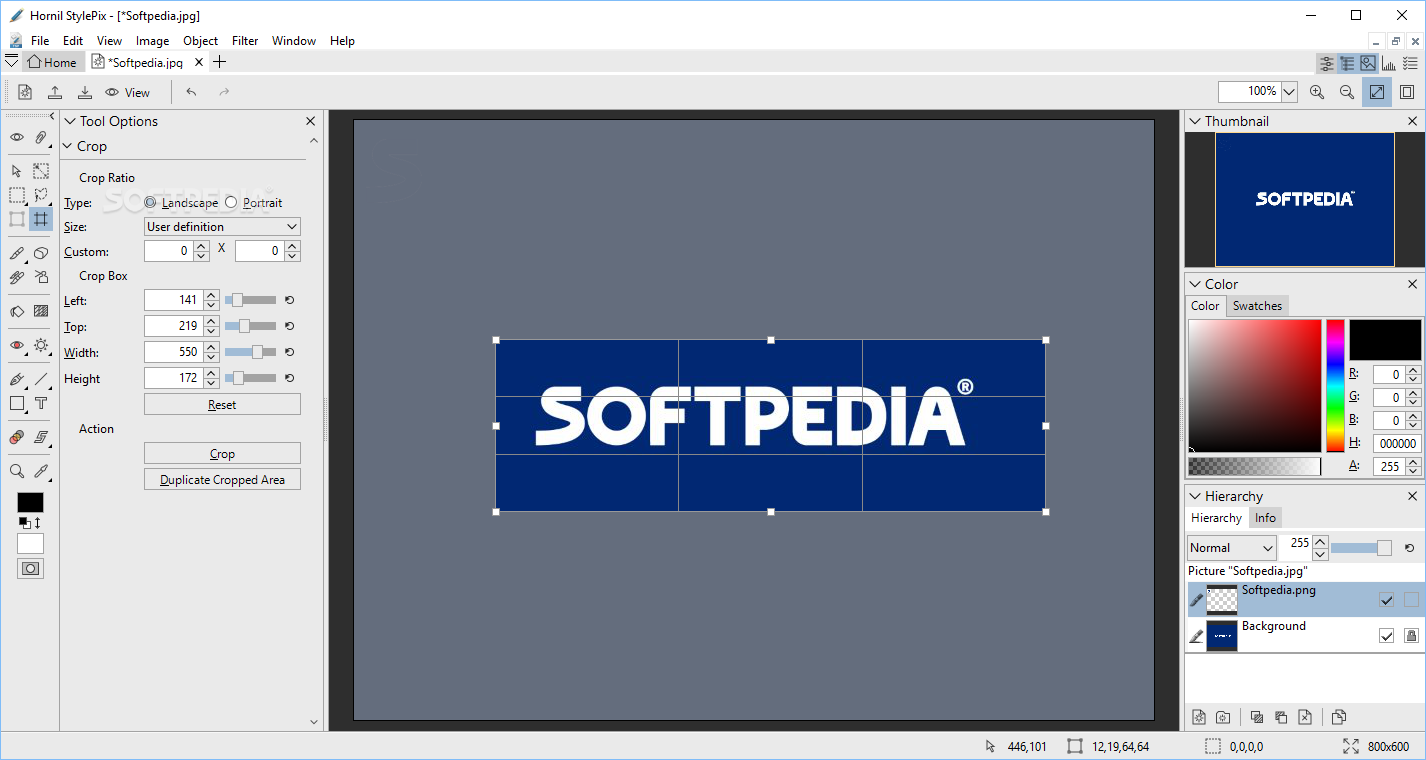Click the Reset button
Viewport: 1426px width, 760px height.
tap(222, 404)
